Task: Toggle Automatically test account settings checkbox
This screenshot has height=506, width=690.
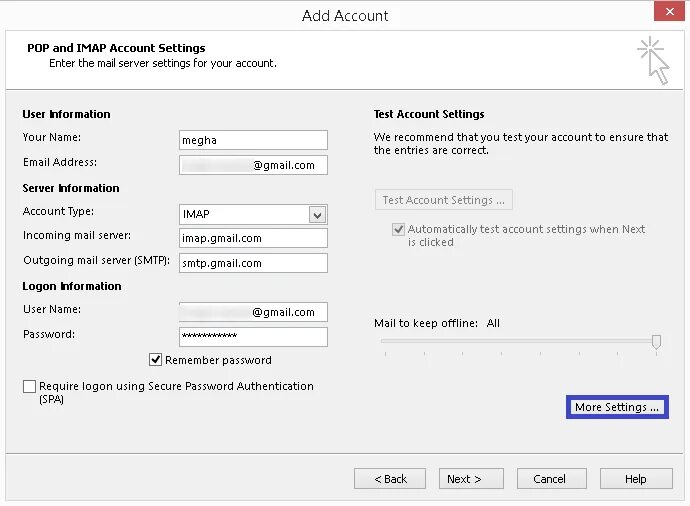Action: tap(398, 229)
